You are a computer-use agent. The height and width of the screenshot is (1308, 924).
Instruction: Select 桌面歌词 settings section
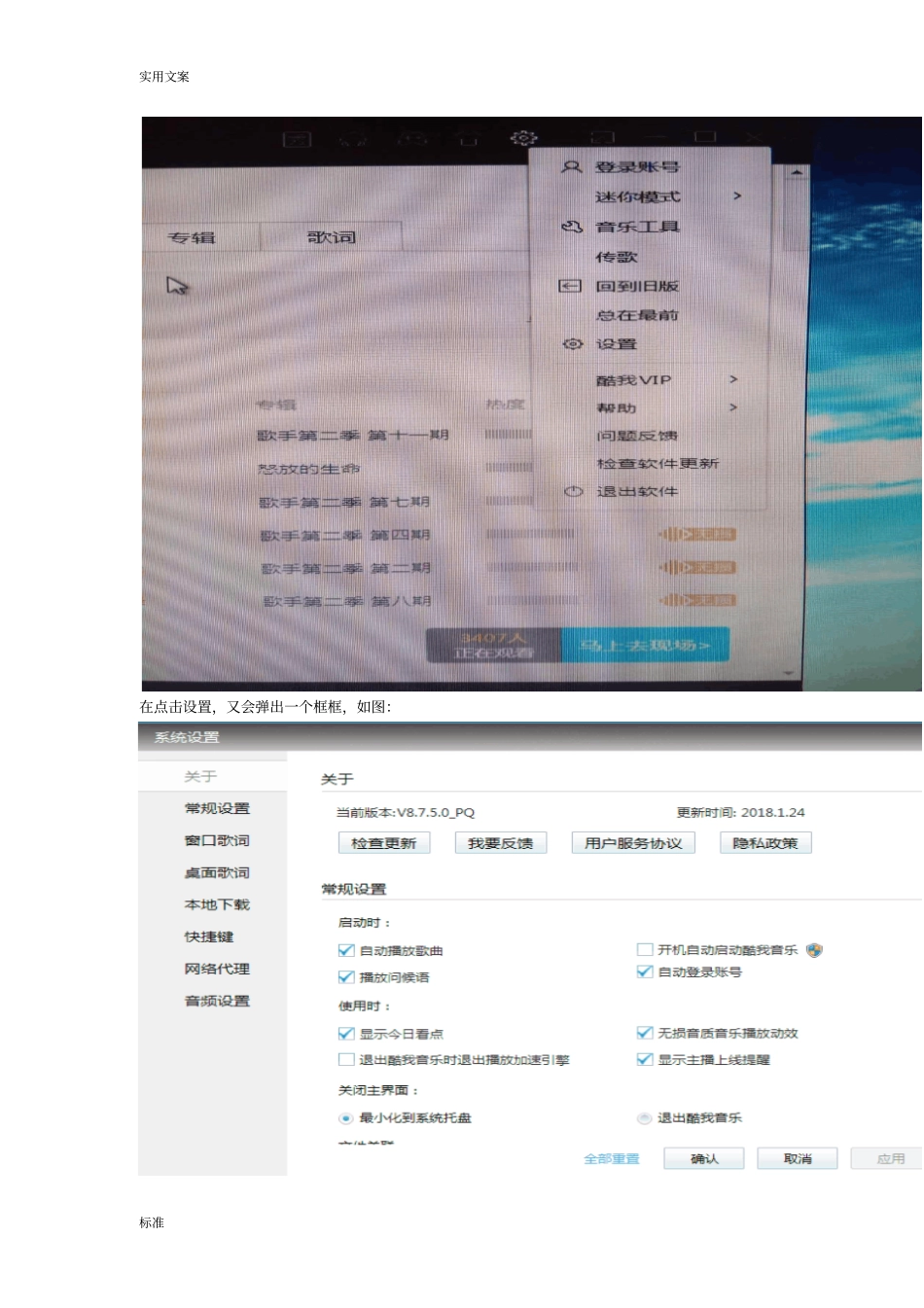[x=217, y=872]
